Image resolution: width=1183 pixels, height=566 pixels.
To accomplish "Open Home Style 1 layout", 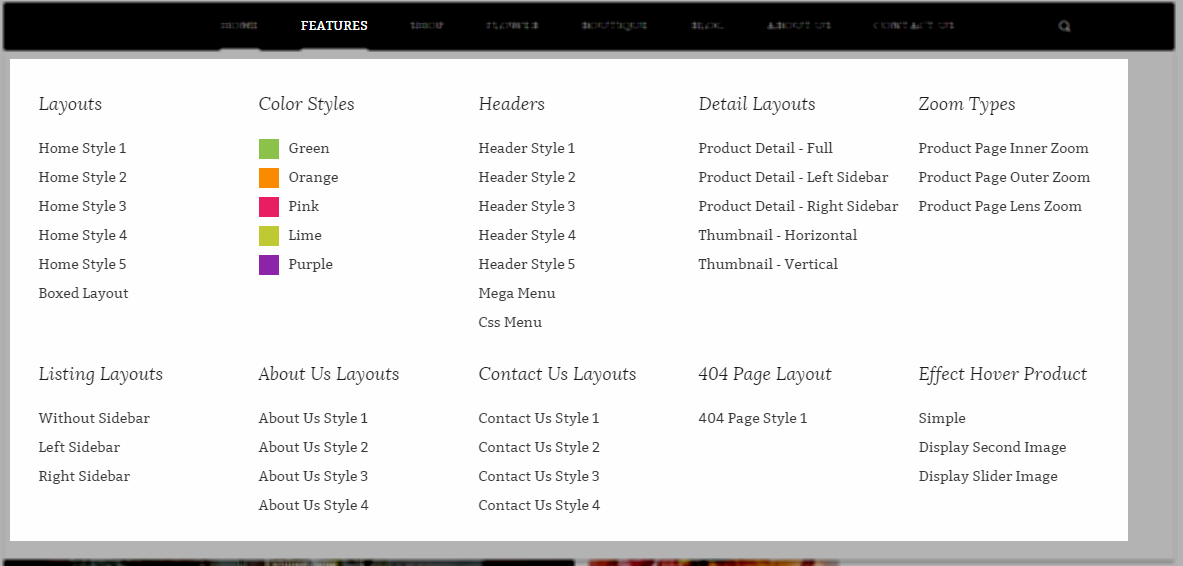I will click(82, 148).
